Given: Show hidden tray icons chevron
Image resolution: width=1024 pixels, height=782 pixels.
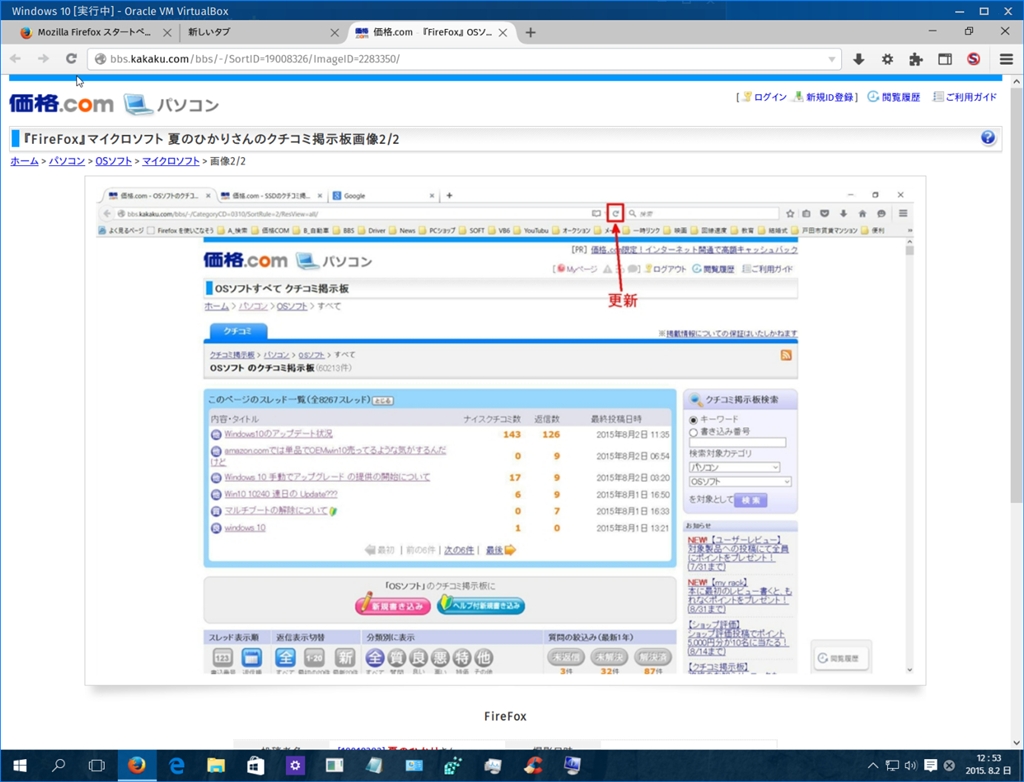Looking at the screenshot, I should tap(873, 766).
